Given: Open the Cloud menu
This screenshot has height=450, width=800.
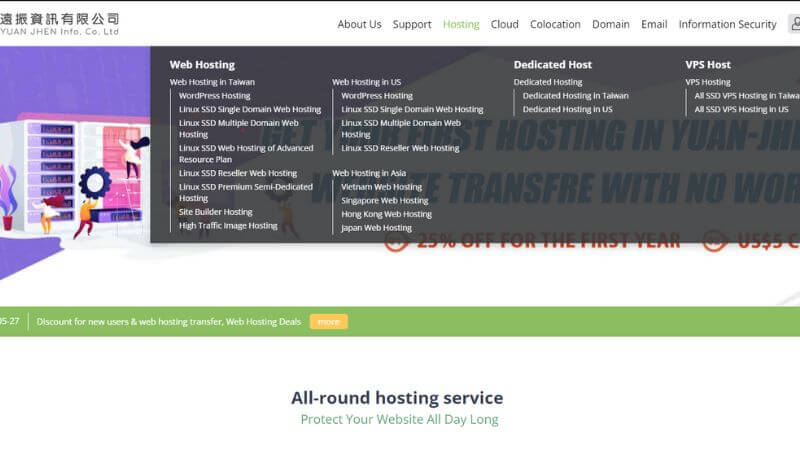Looking at the screenshot, I should (505, 24).
